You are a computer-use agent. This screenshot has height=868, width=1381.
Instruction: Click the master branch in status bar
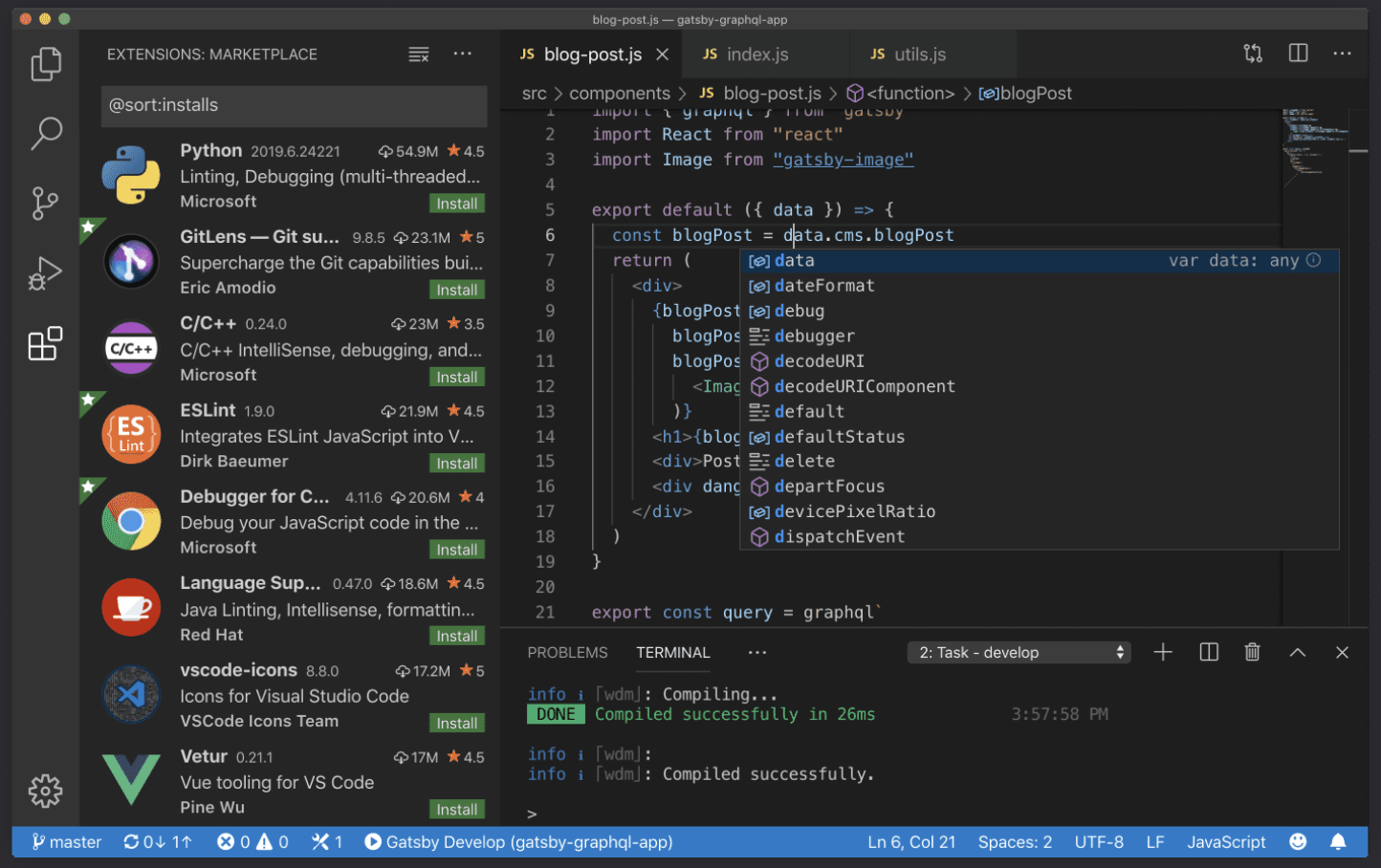(67, 842)
